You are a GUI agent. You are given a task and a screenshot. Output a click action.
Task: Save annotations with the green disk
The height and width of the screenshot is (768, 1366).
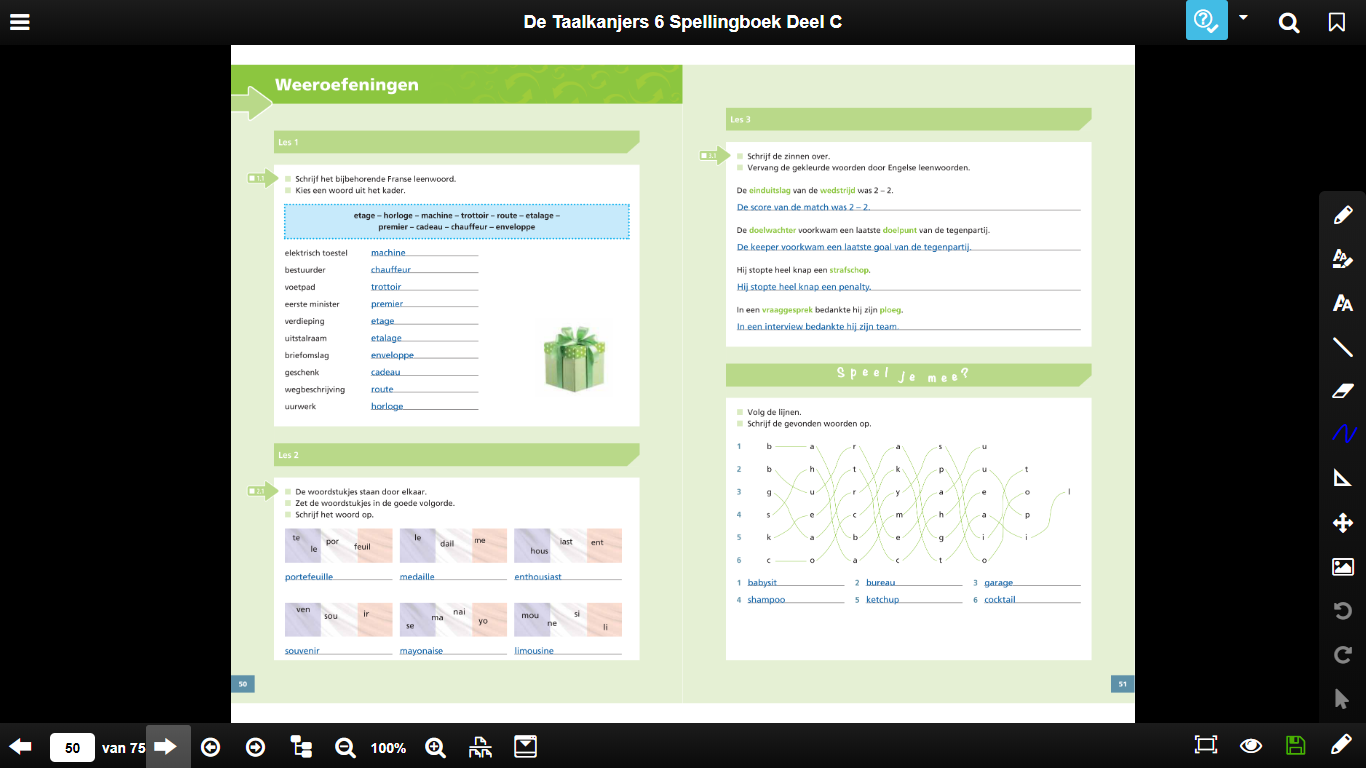(x=1296, y=745)
